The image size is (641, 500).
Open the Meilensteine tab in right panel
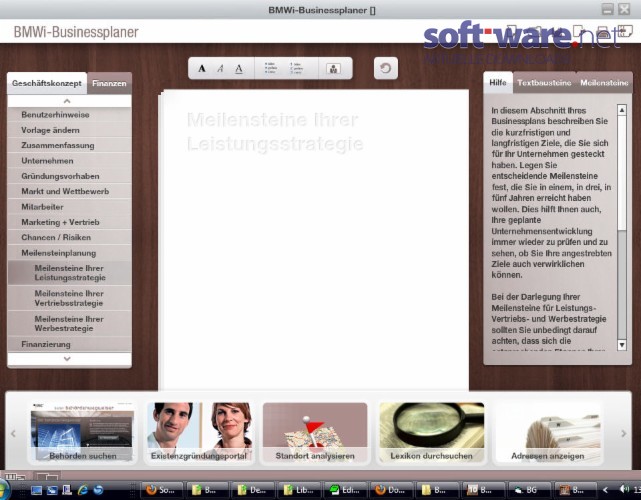(604, 83)
